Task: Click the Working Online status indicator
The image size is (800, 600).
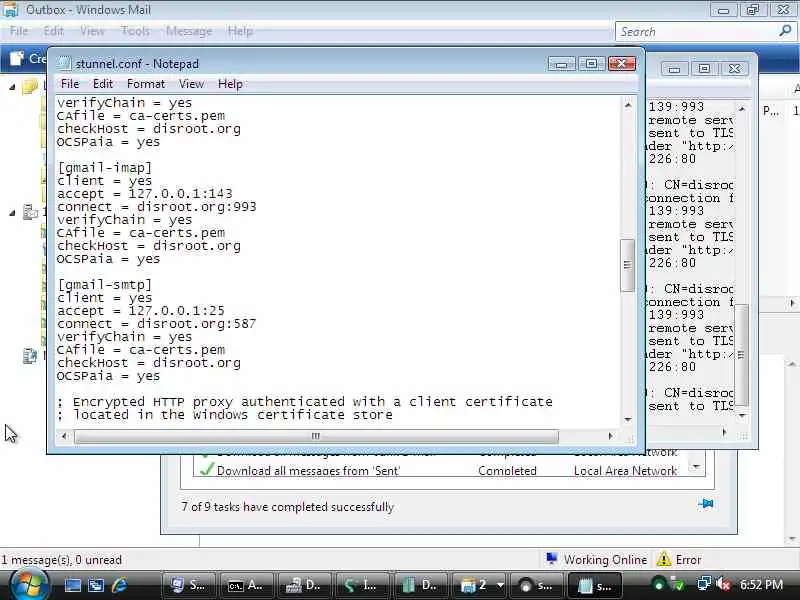Action: click(596, 560)
